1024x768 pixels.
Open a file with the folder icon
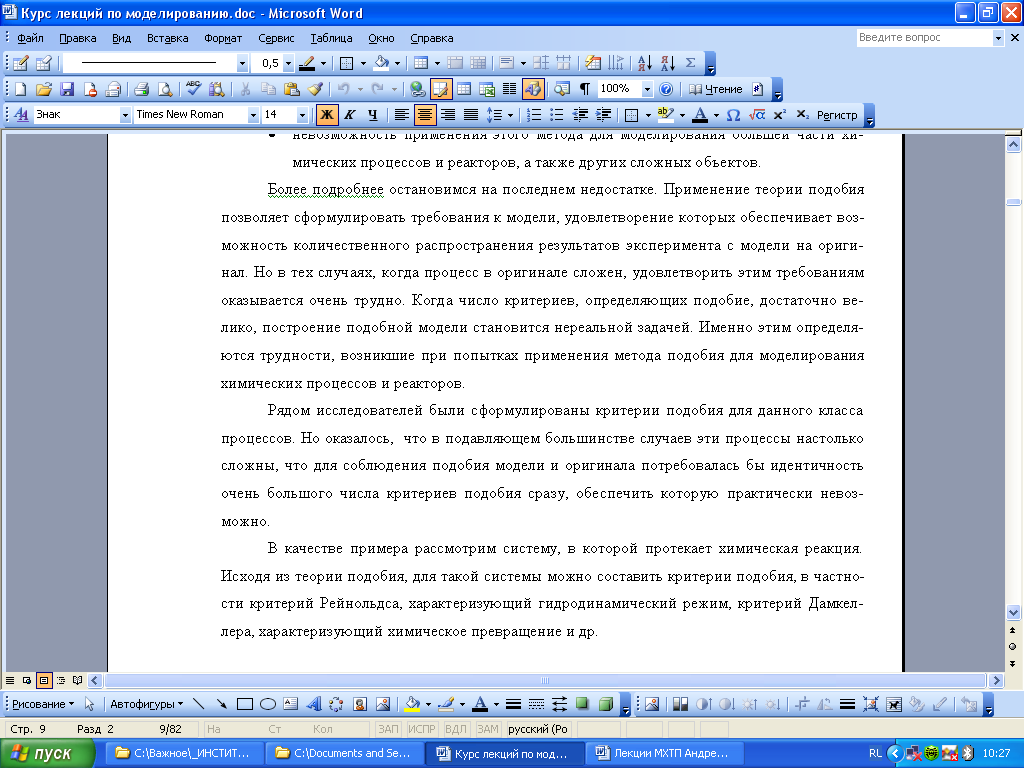click(44, 89)
